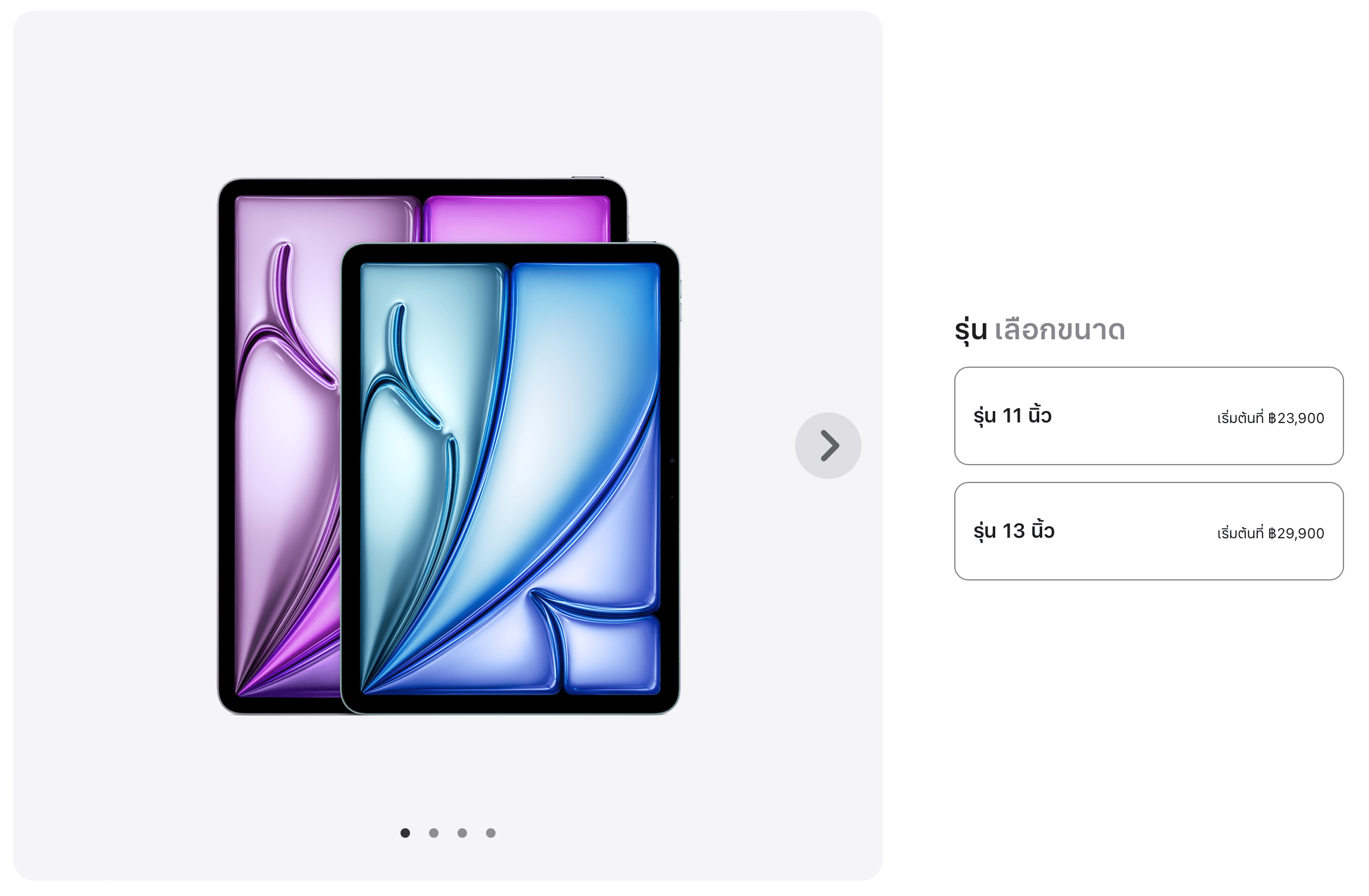
Task: Choose the รุ่น 11 นิ้ว model option
Action: click(x=1149, y=416)
